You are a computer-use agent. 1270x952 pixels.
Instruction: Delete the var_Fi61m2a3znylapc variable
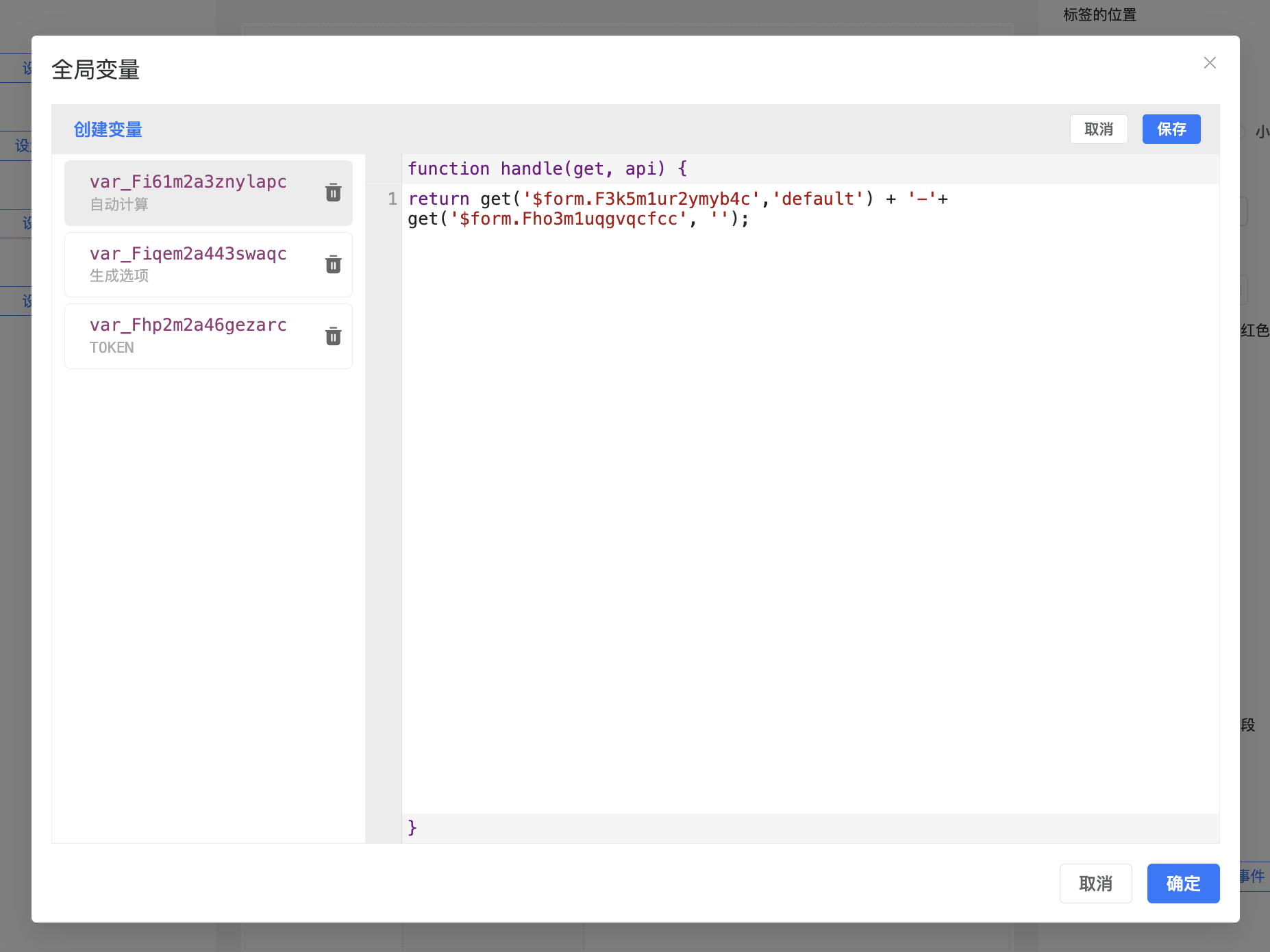tap(333, 193)
